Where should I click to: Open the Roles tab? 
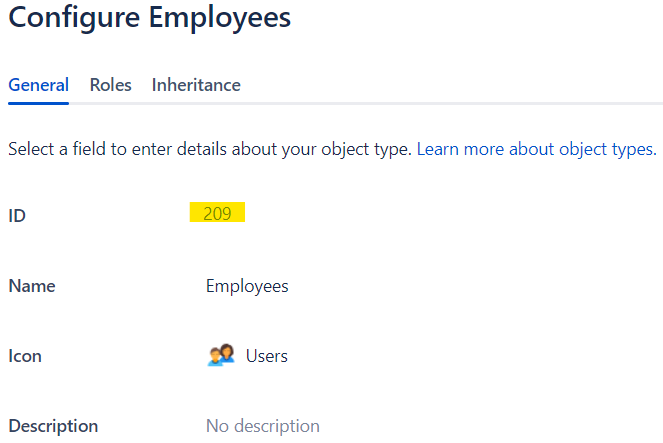pos(110,85)
